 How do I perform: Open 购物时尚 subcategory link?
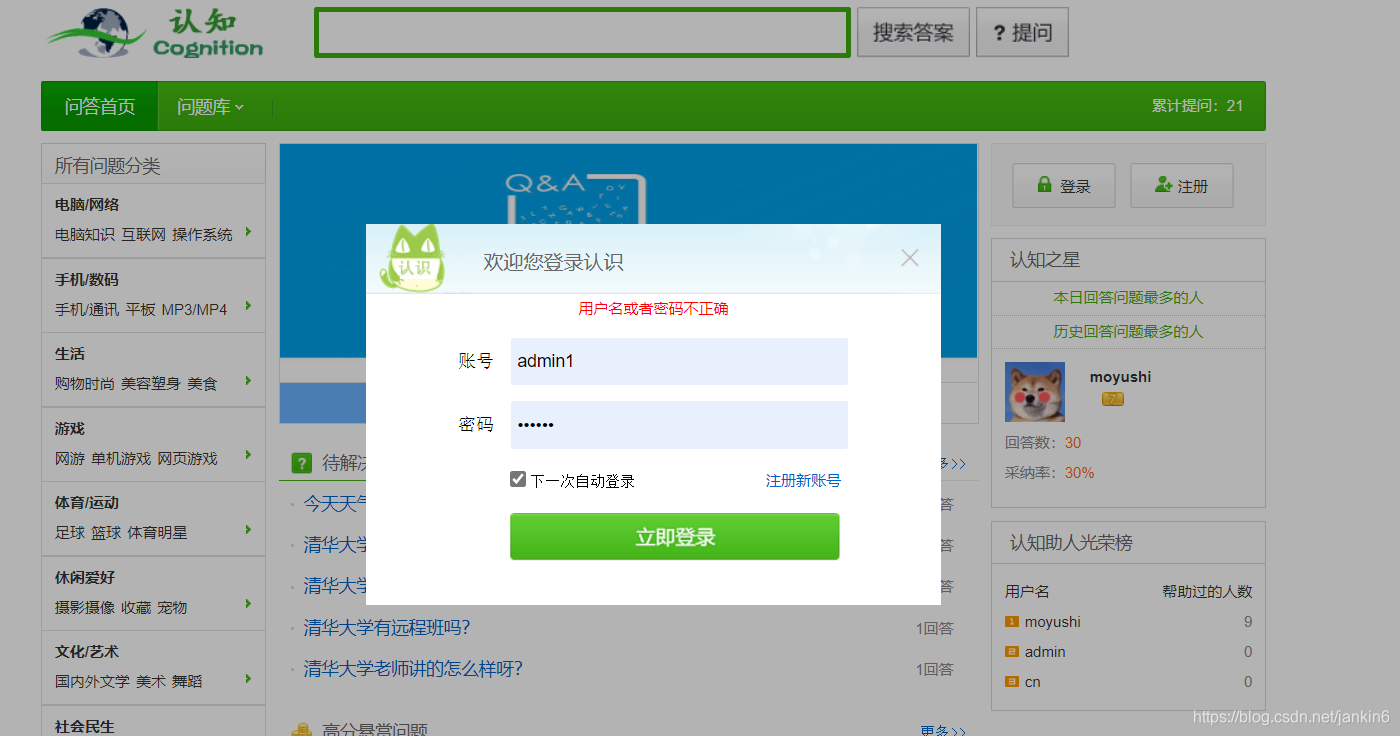point(85,384)
